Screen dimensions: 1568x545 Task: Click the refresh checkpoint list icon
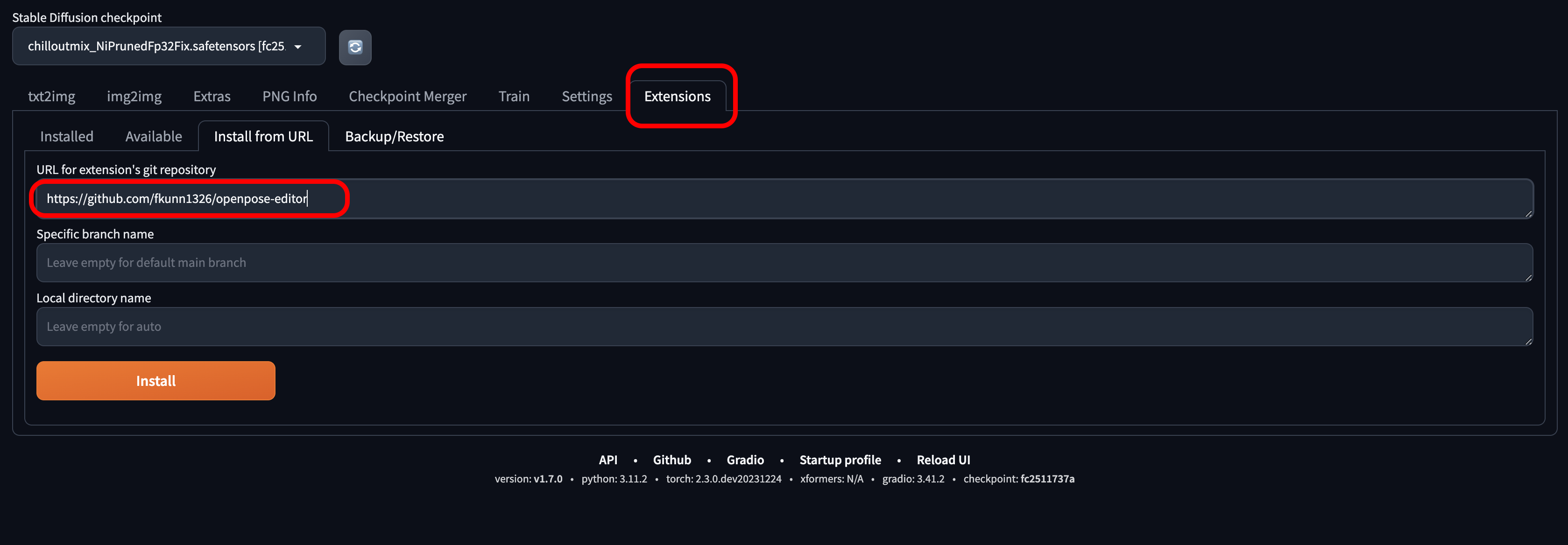pos(355,47)
